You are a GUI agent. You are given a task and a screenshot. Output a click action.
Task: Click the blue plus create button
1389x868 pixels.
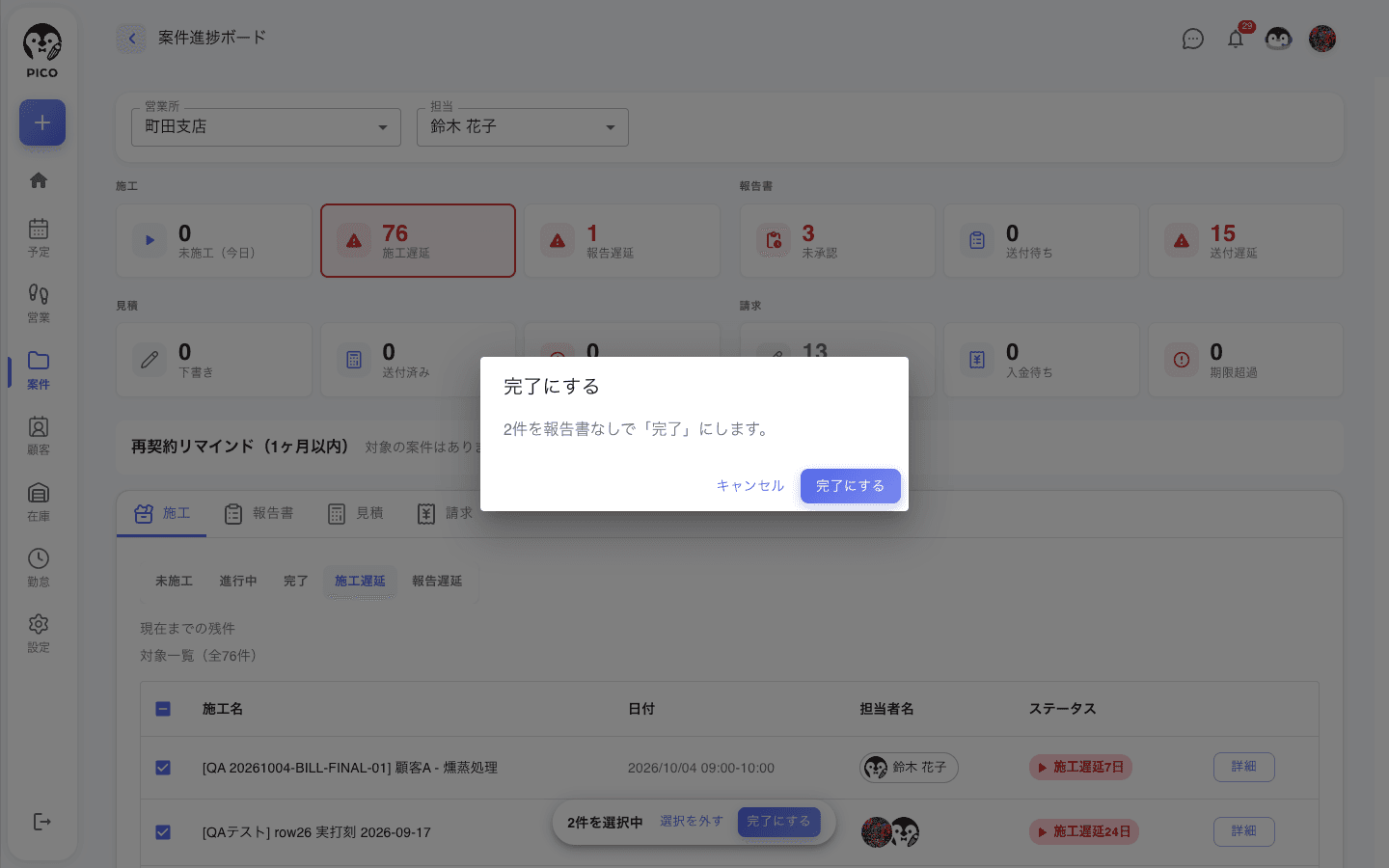pos(42,122)
